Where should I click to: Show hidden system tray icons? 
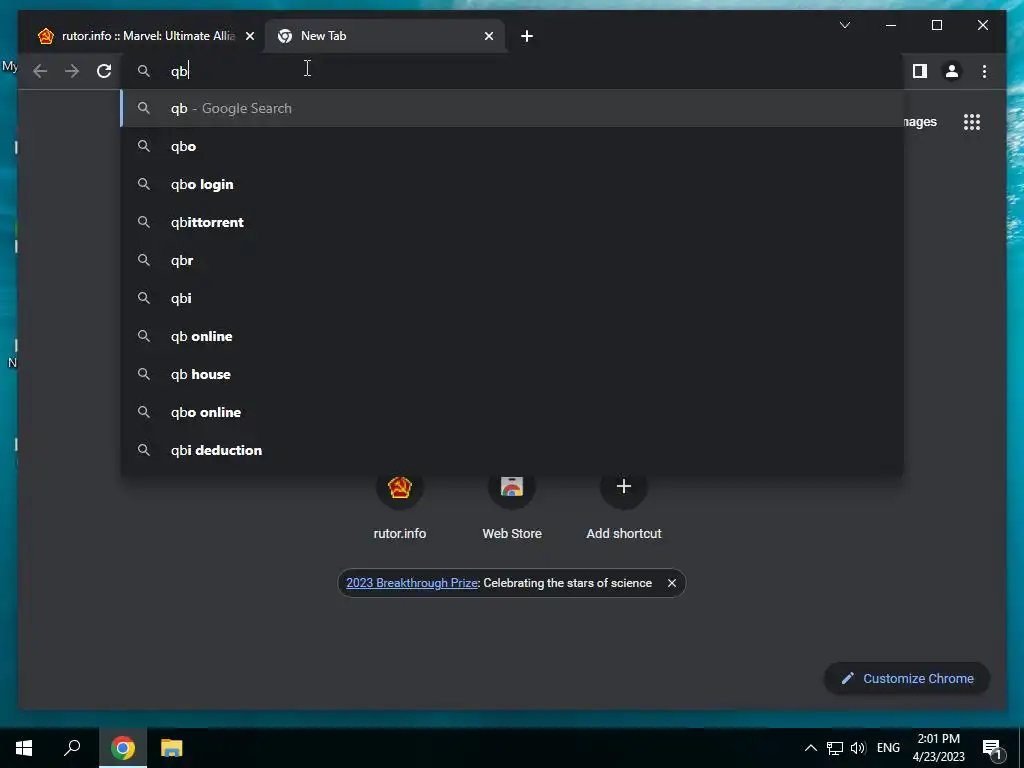click(x=810, y=748)
